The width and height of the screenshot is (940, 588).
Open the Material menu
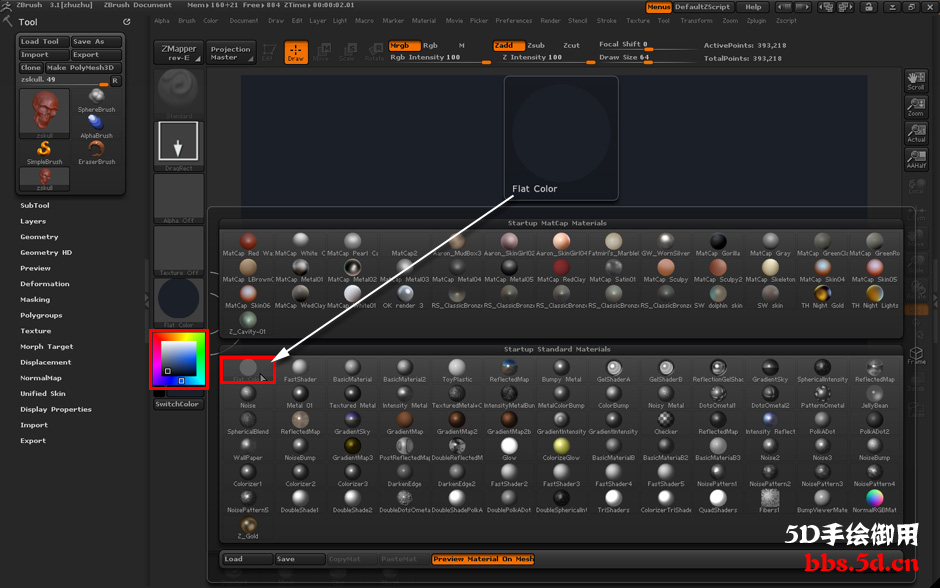pyautogui.click(x=424, y=21)
